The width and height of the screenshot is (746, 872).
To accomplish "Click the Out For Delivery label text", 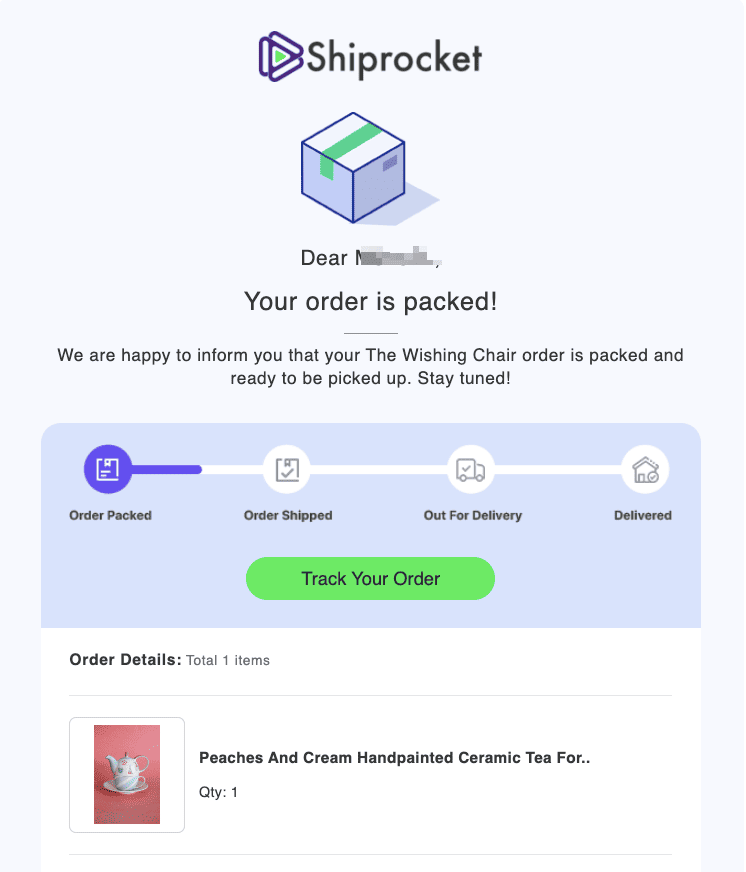I will pos(471,515).
